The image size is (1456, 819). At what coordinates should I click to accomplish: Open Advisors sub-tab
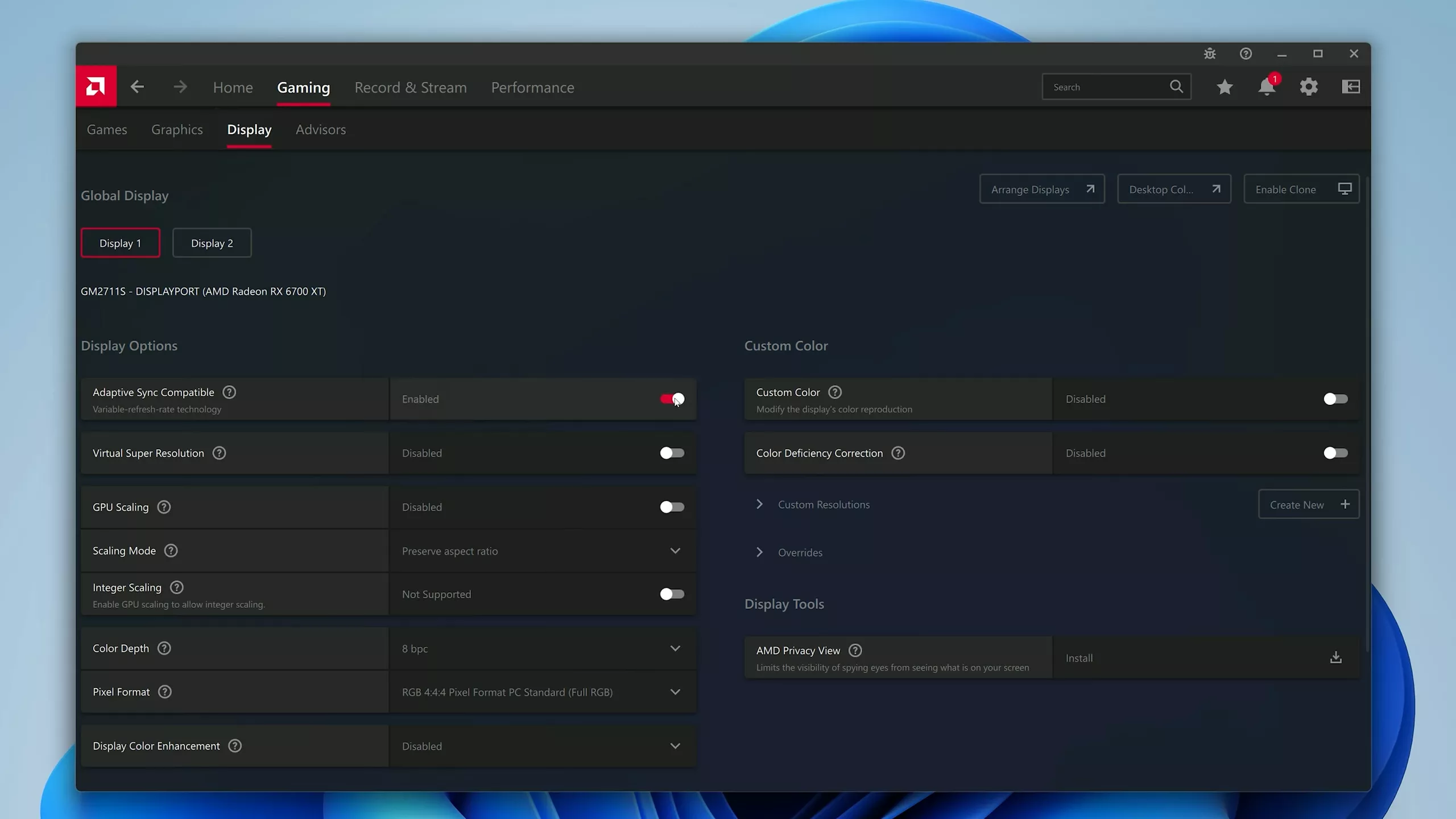point(321,129)
